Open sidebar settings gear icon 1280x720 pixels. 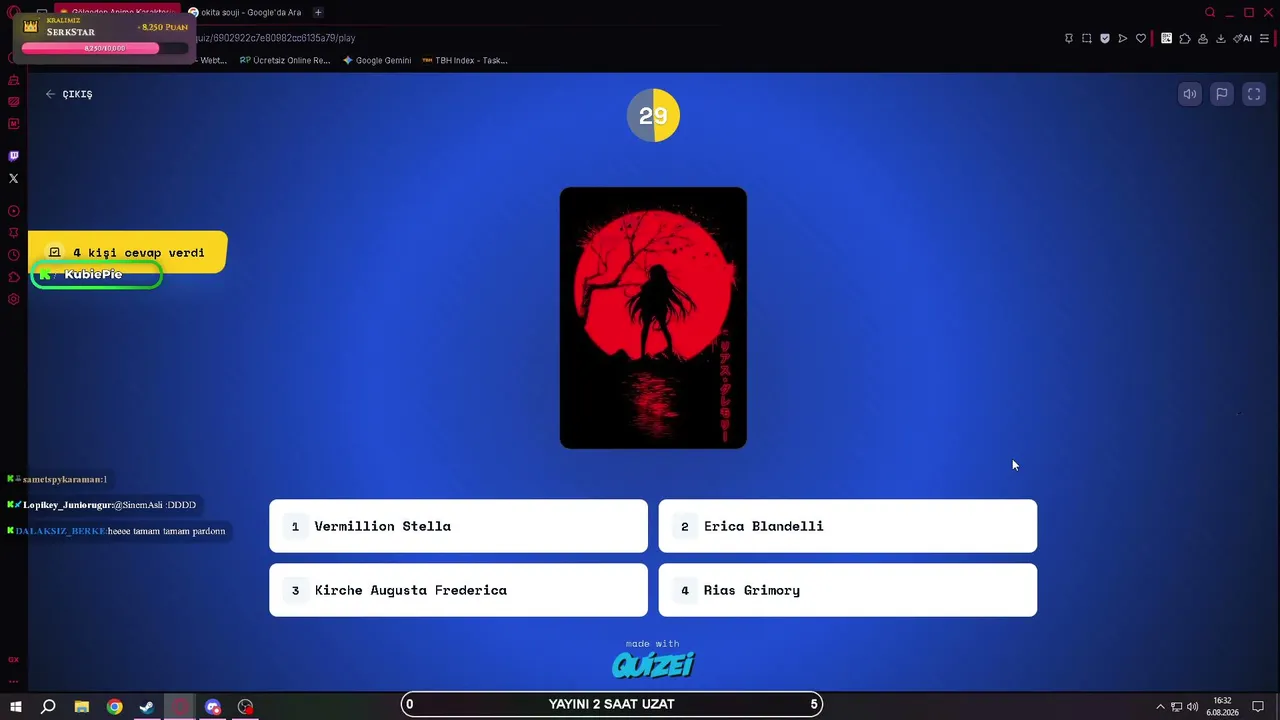pos(14,299)
